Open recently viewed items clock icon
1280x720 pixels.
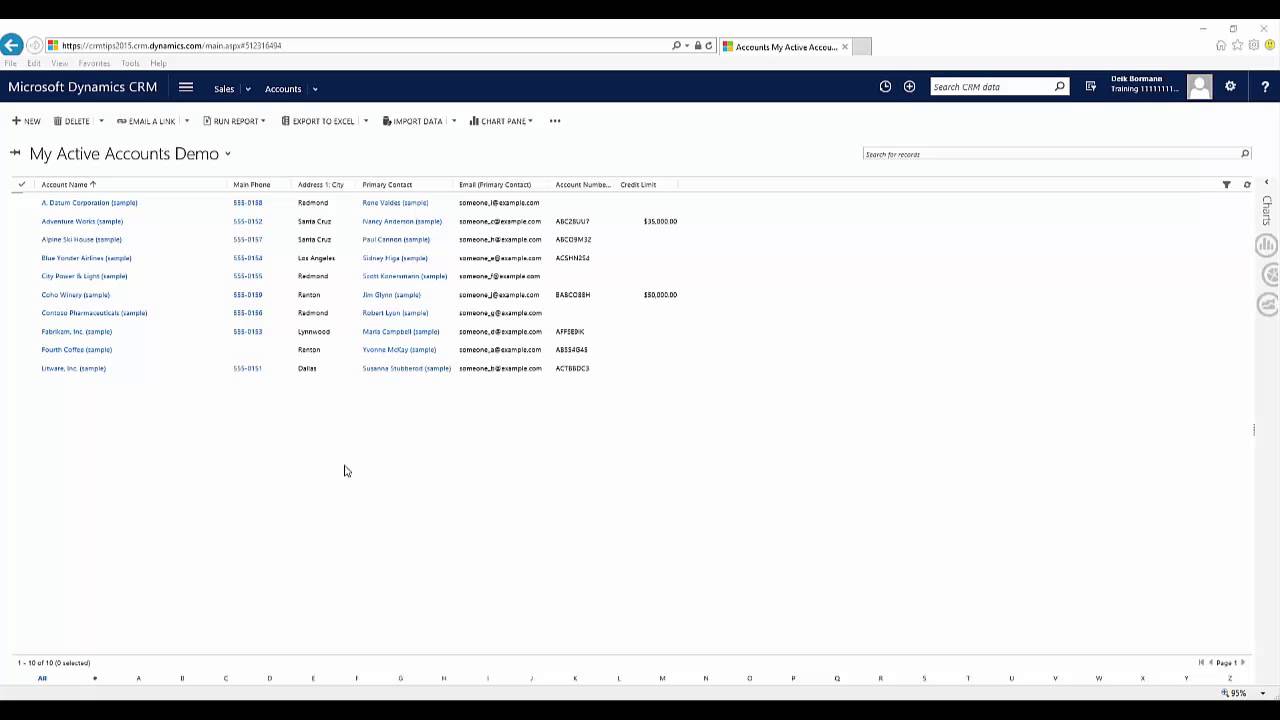(x=885, y=87)
